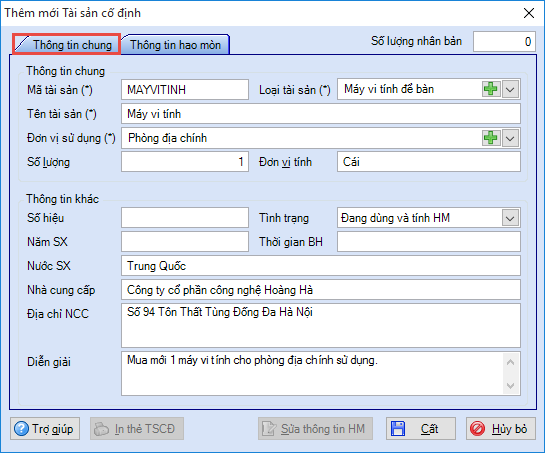Click the Mã tài sản input field
This screenshot has height=453, width=545.
185,90
